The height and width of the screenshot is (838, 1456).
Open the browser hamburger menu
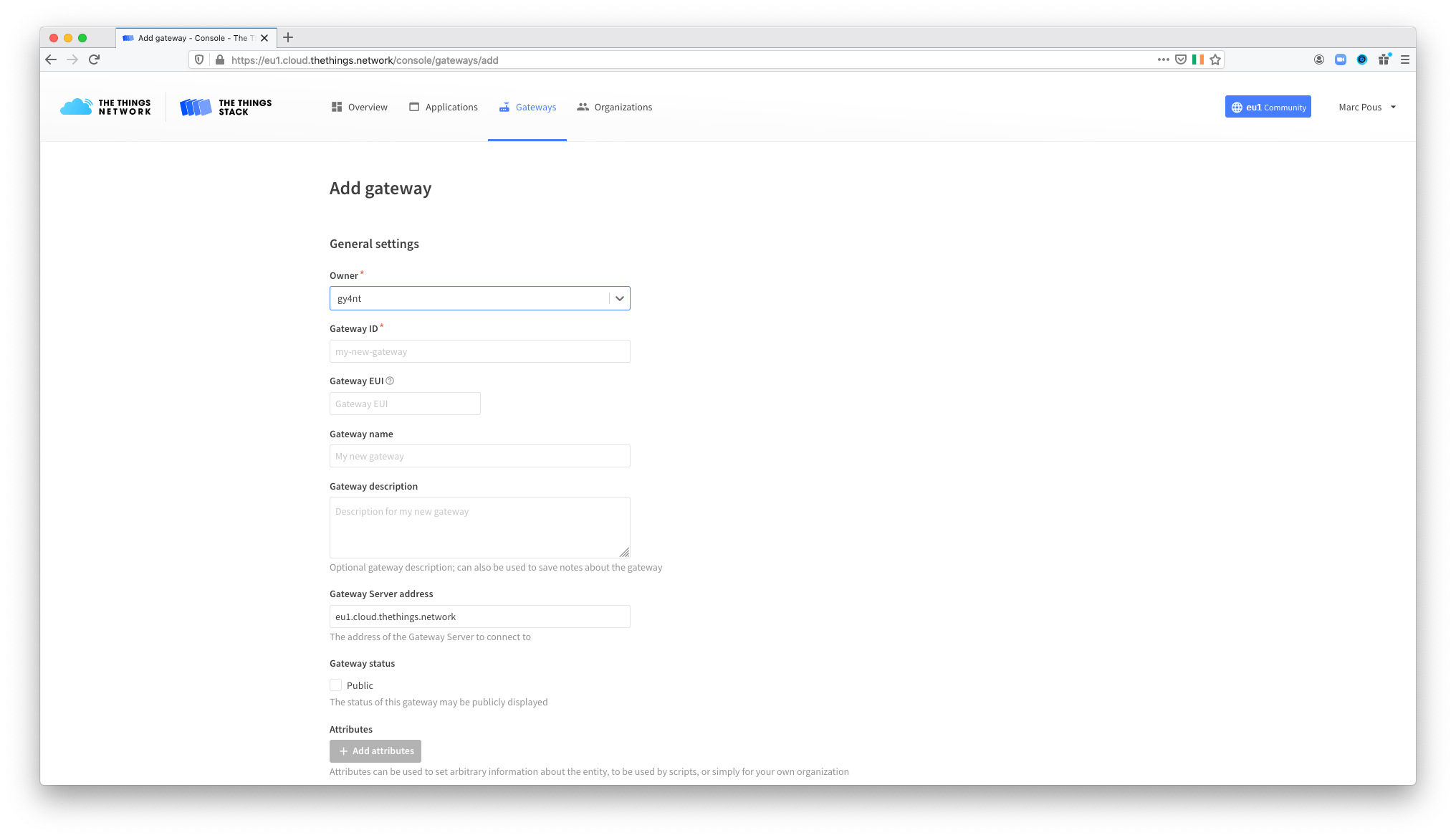pyautogui.click(x=1405, y=60)
